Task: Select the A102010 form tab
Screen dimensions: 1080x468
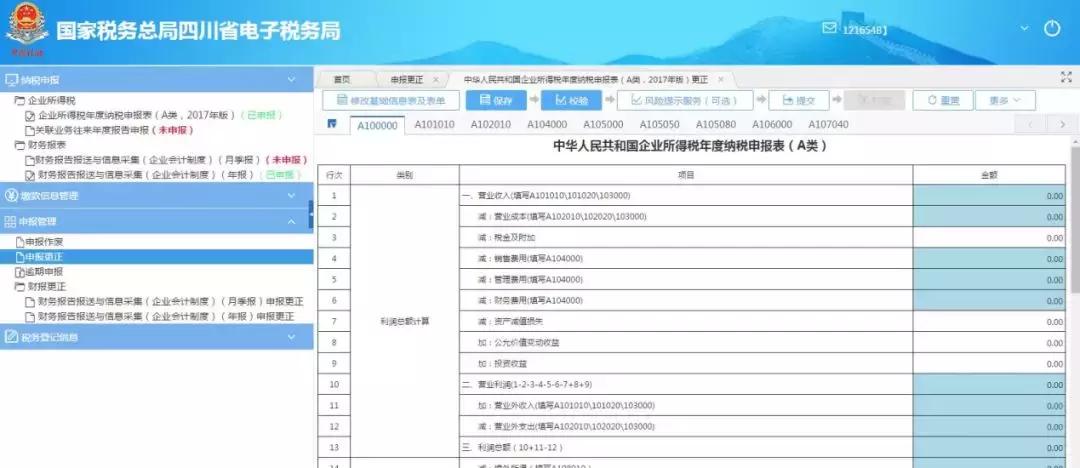Action: tap(490, 125)
